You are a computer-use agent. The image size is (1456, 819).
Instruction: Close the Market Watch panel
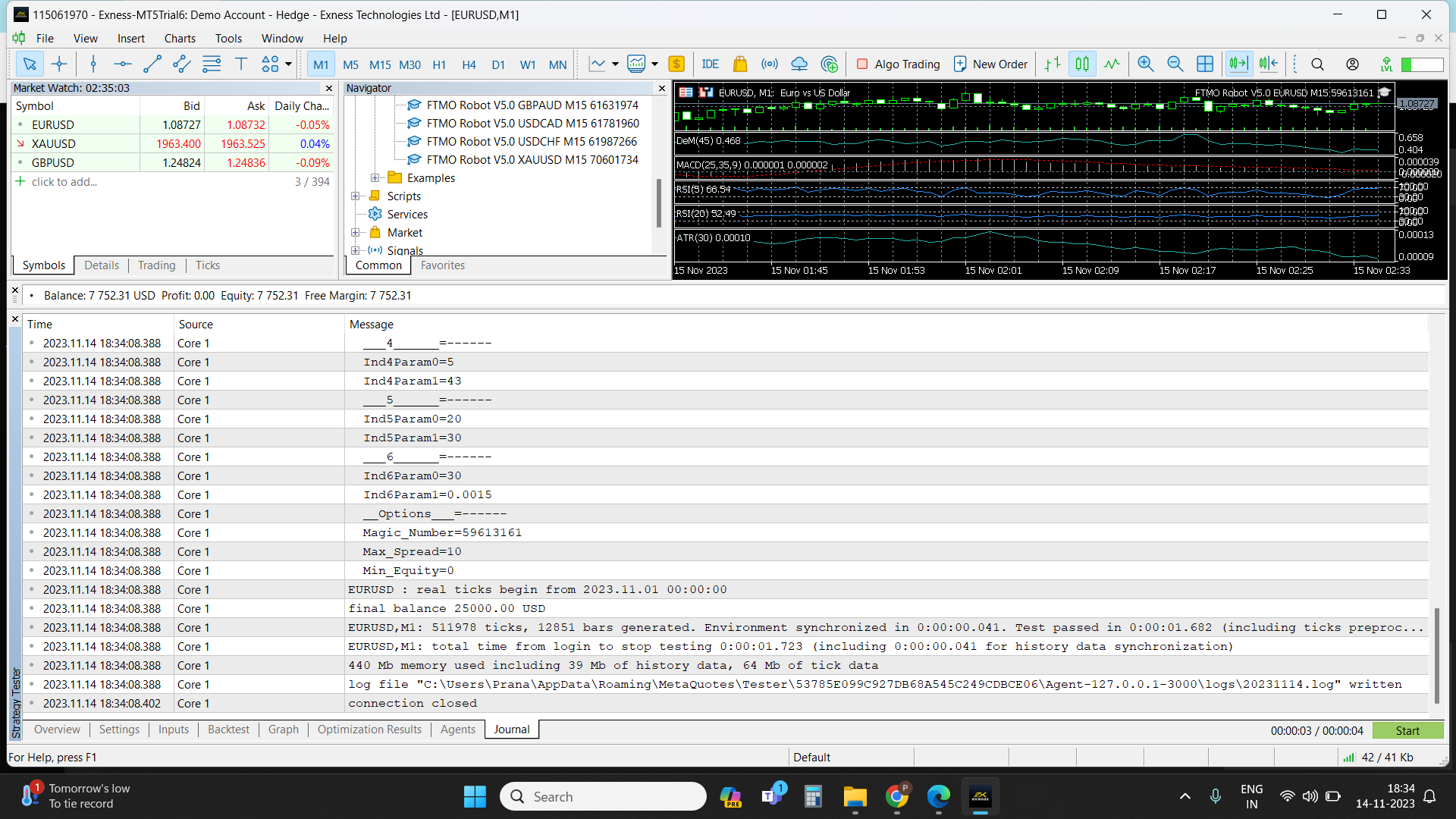(x=329, y=88)
